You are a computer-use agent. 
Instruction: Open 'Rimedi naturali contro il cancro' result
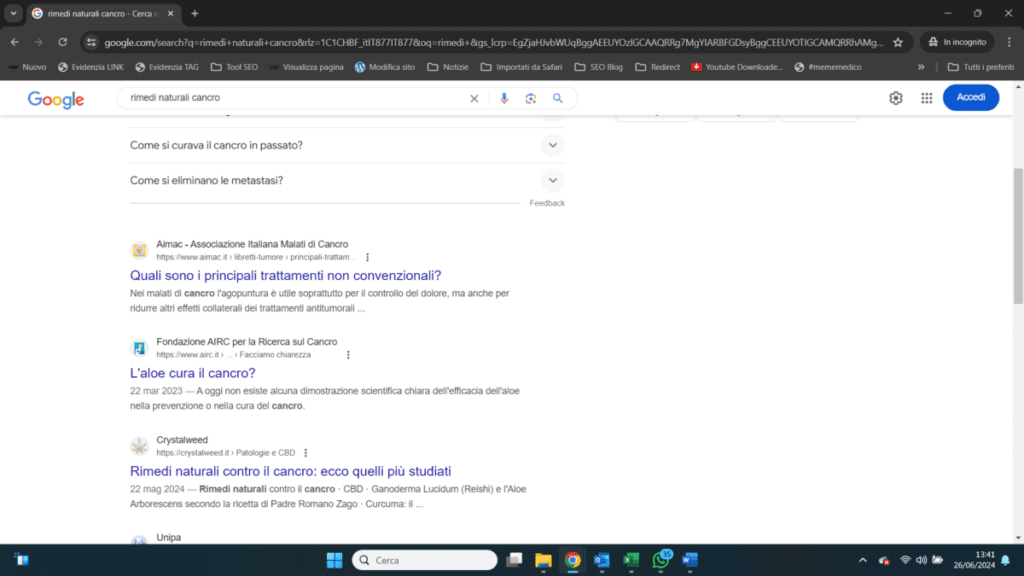291,471
